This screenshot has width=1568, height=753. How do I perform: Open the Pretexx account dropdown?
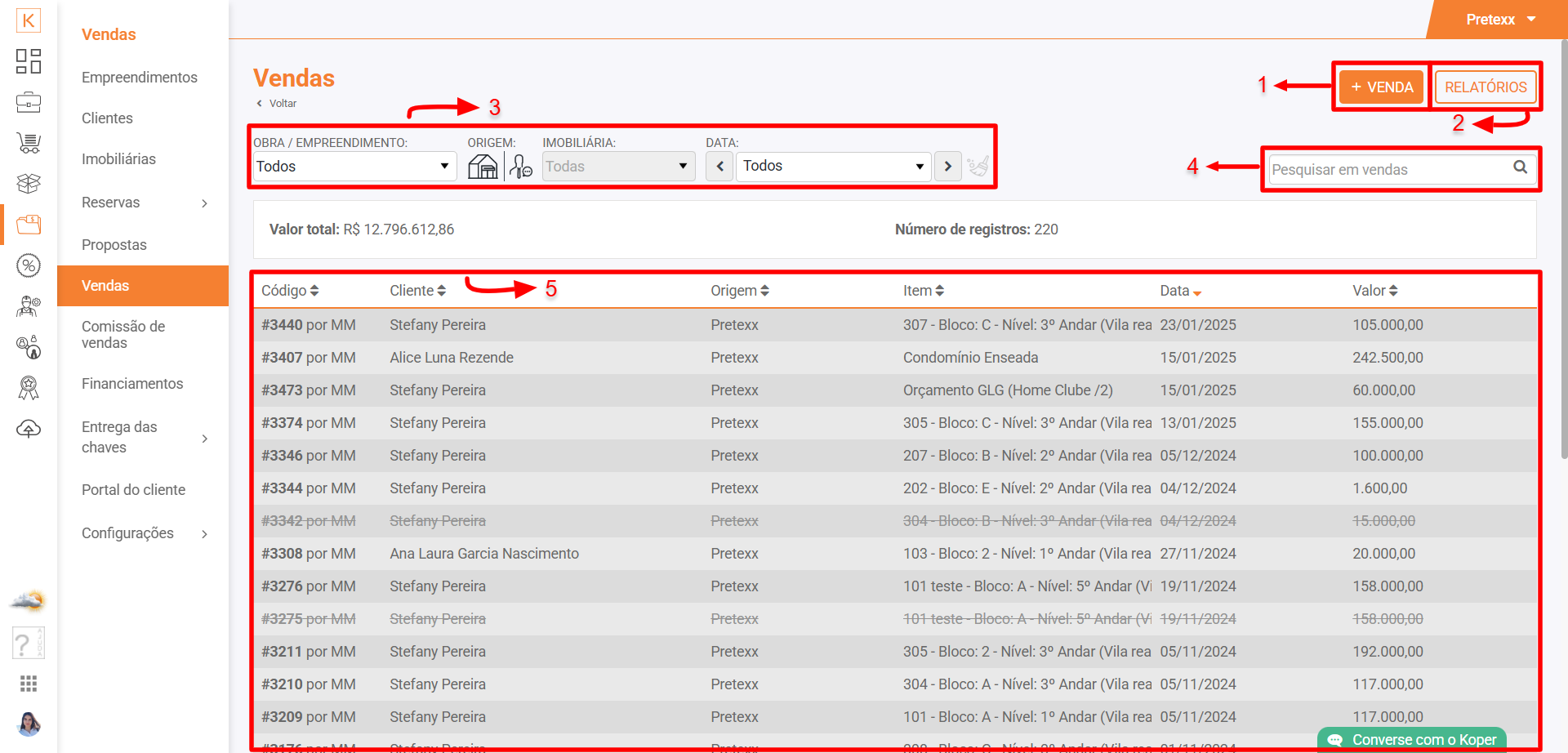point(1499,20)
